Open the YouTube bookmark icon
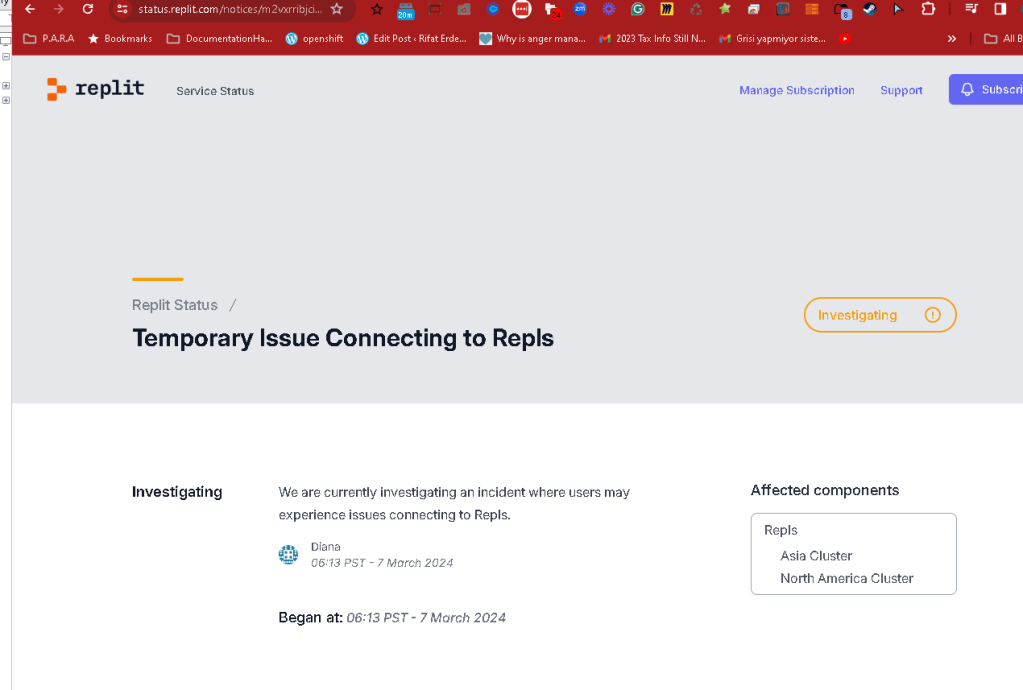Viewport: 1023px width, 690px height. pos(845,38)
